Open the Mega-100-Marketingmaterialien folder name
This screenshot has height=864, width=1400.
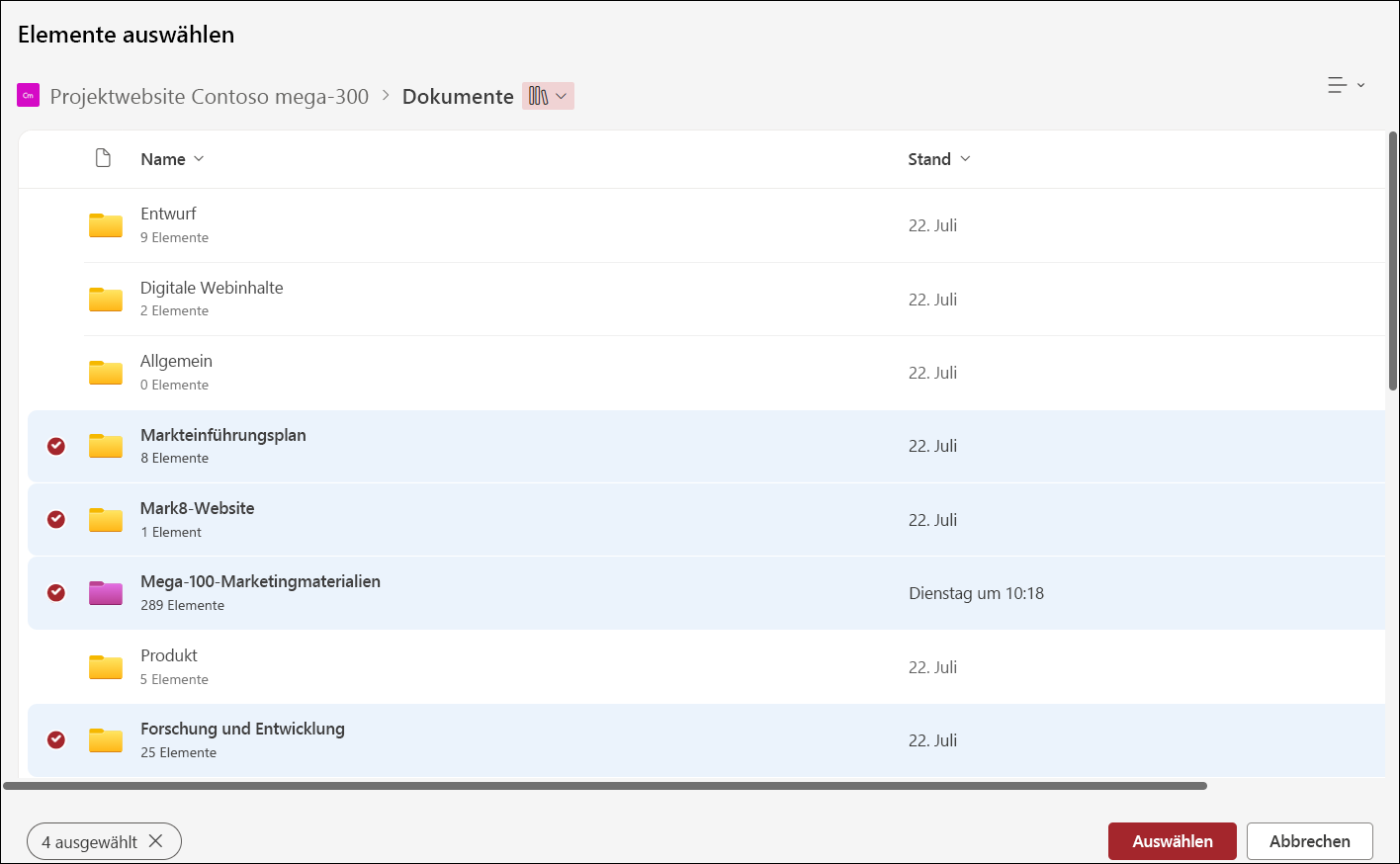(261, 581)
